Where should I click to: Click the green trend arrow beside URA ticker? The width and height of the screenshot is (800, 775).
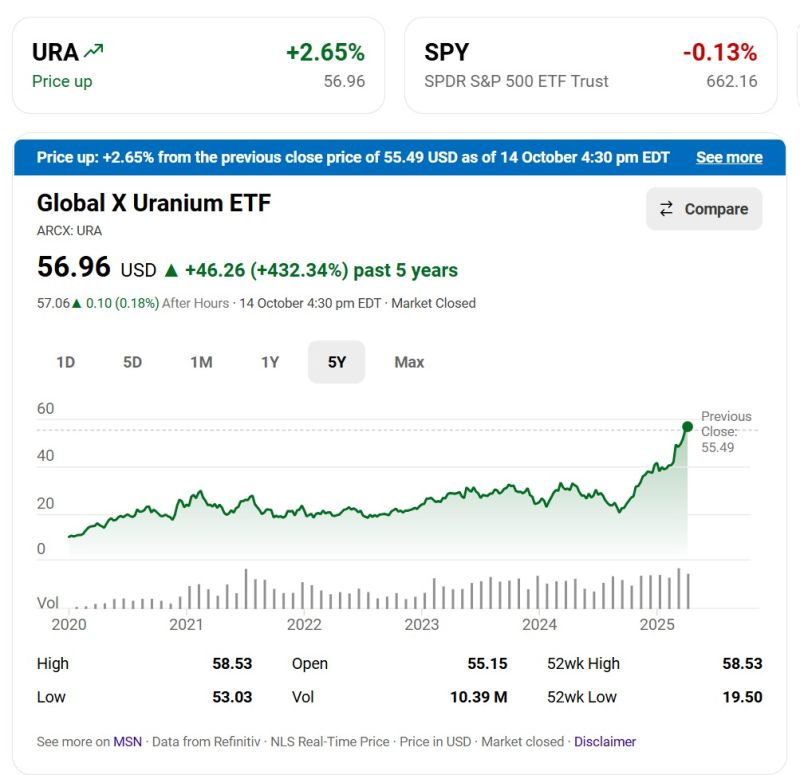coord(94,48)
